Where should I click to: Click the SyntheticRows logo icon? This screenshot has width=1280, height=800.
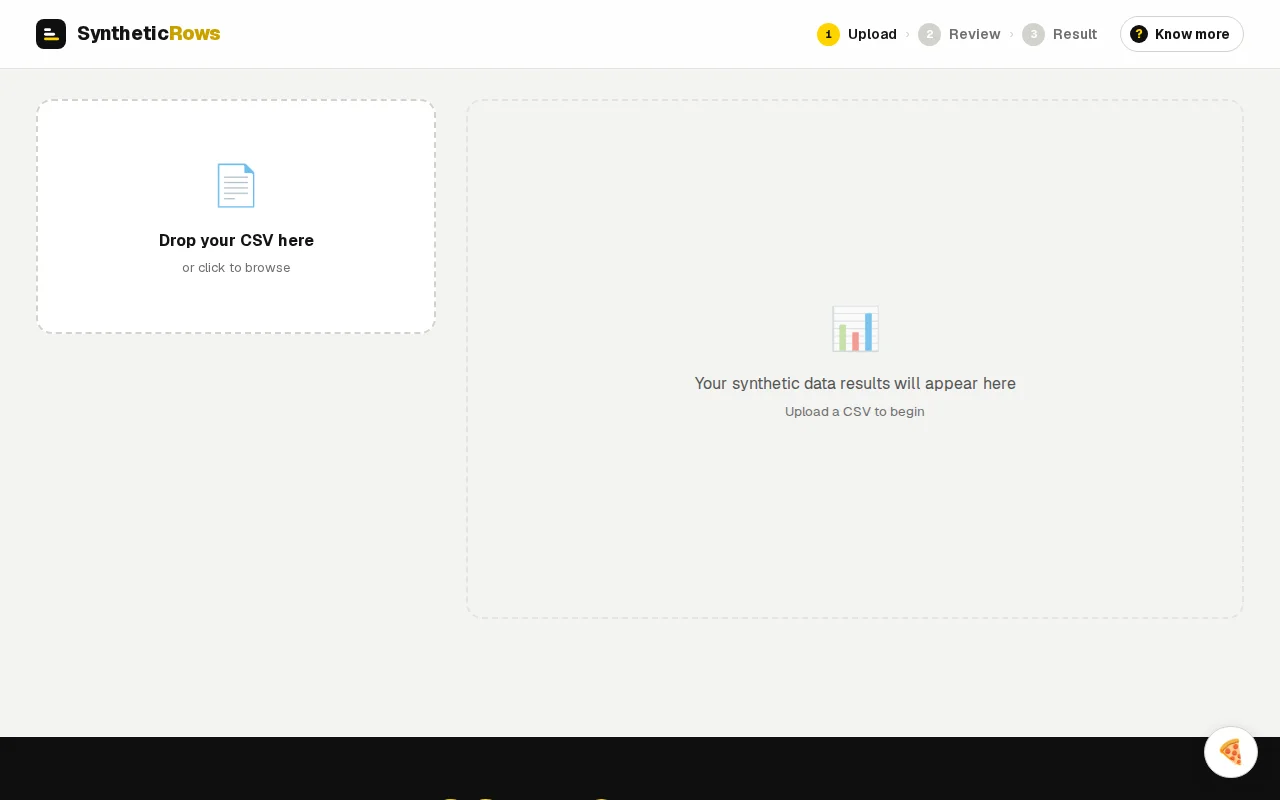click(x=51, y=34)
